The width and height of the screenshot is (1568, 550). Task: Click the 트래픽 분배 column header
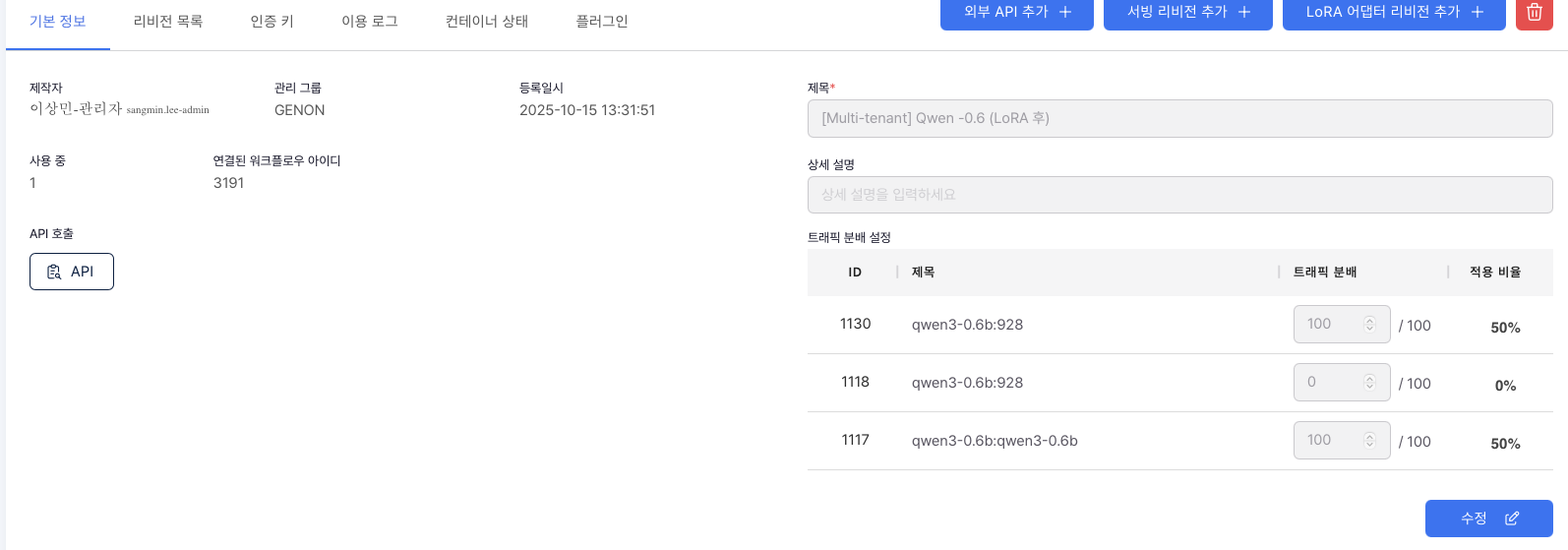1324,273
